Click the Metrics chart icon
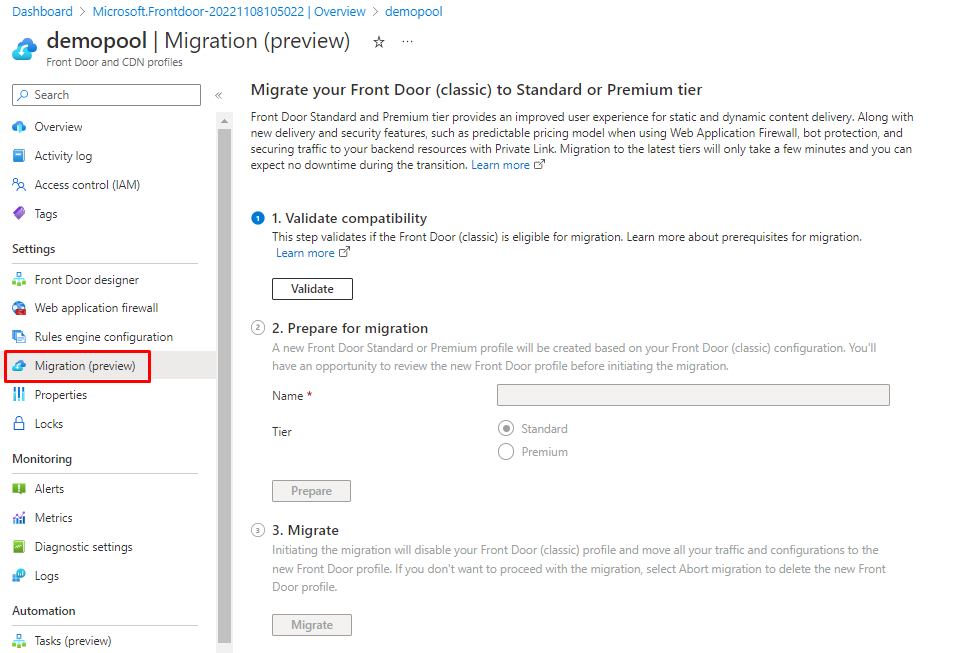 pos(18,518)
